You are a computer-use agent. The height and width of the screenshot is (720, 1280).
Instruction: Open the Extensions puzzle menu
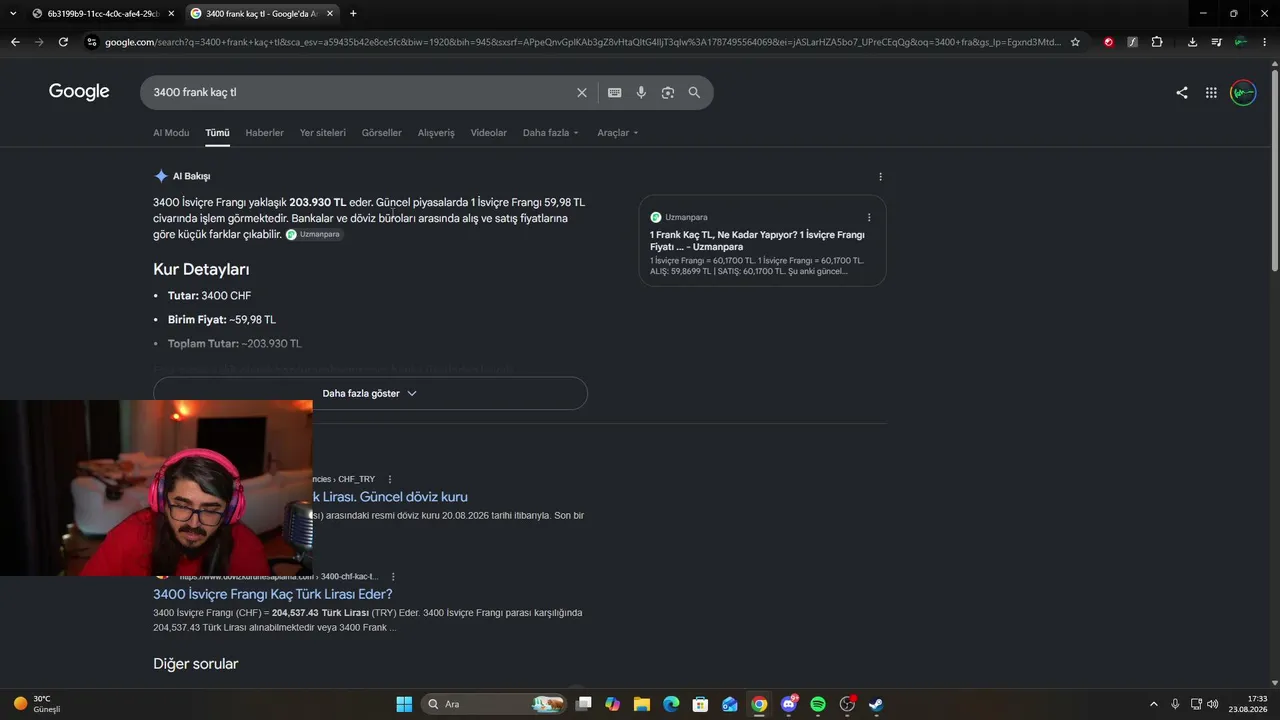1157,42
